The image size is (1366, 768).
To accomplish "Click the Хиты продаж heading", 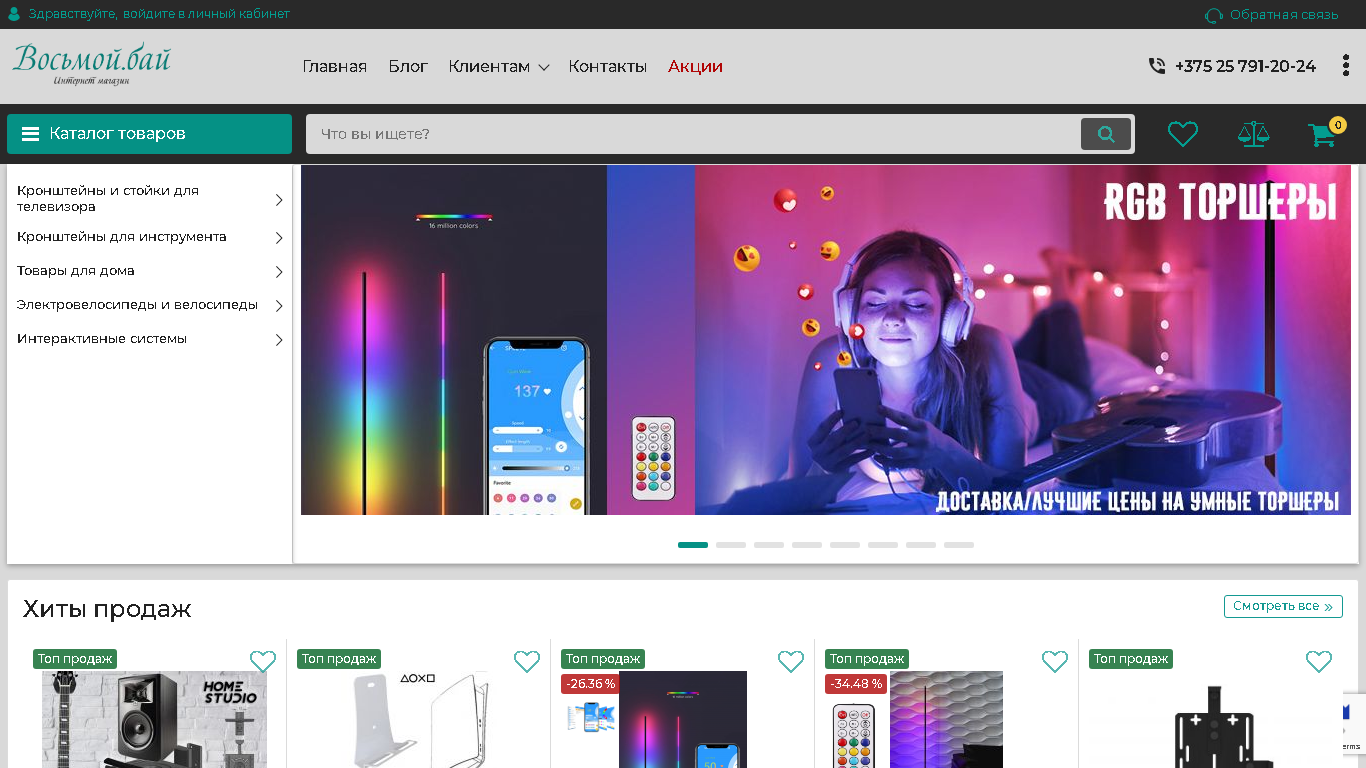I will (107, 609).
